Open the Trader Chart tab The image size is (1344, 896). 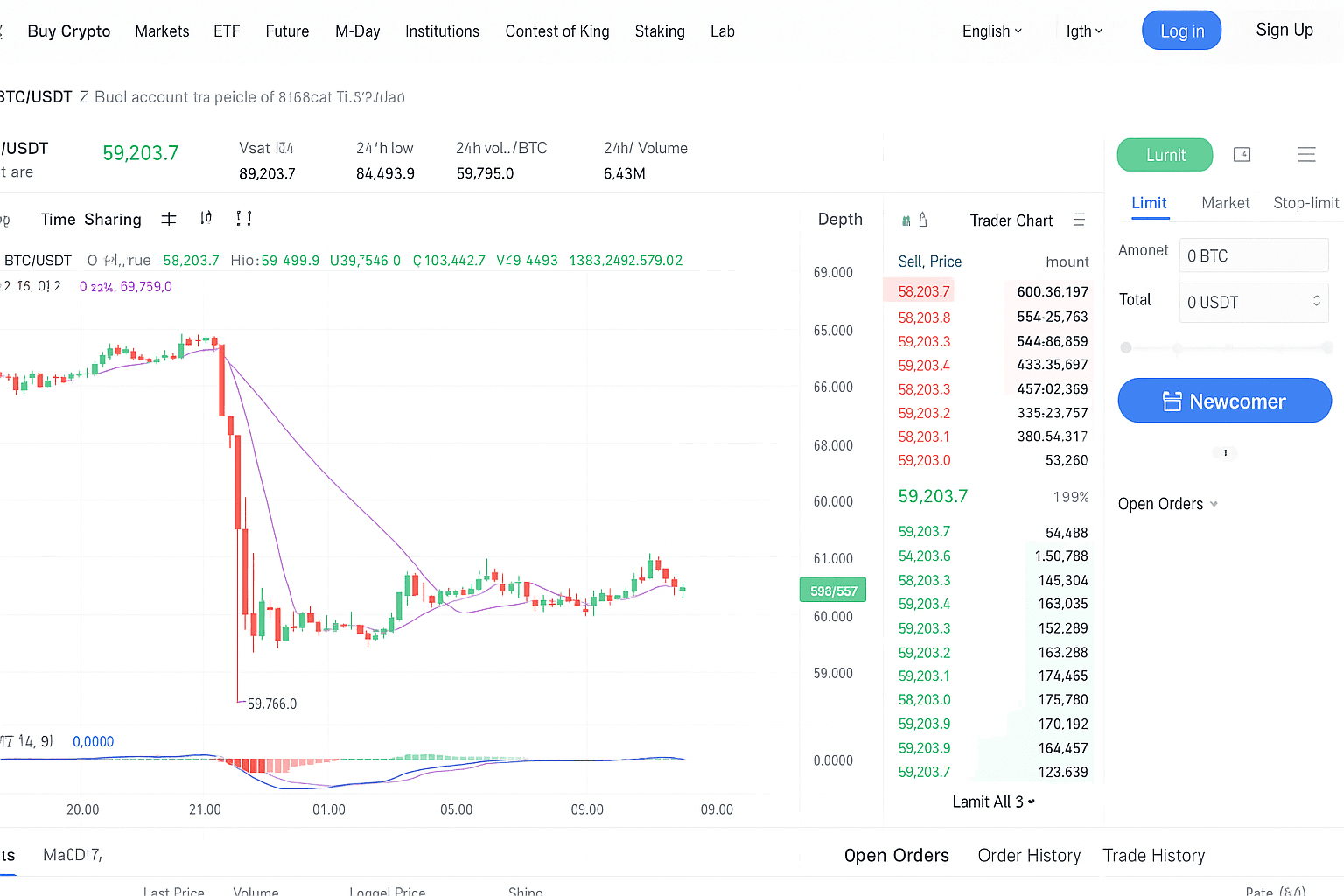point(1011,220)
